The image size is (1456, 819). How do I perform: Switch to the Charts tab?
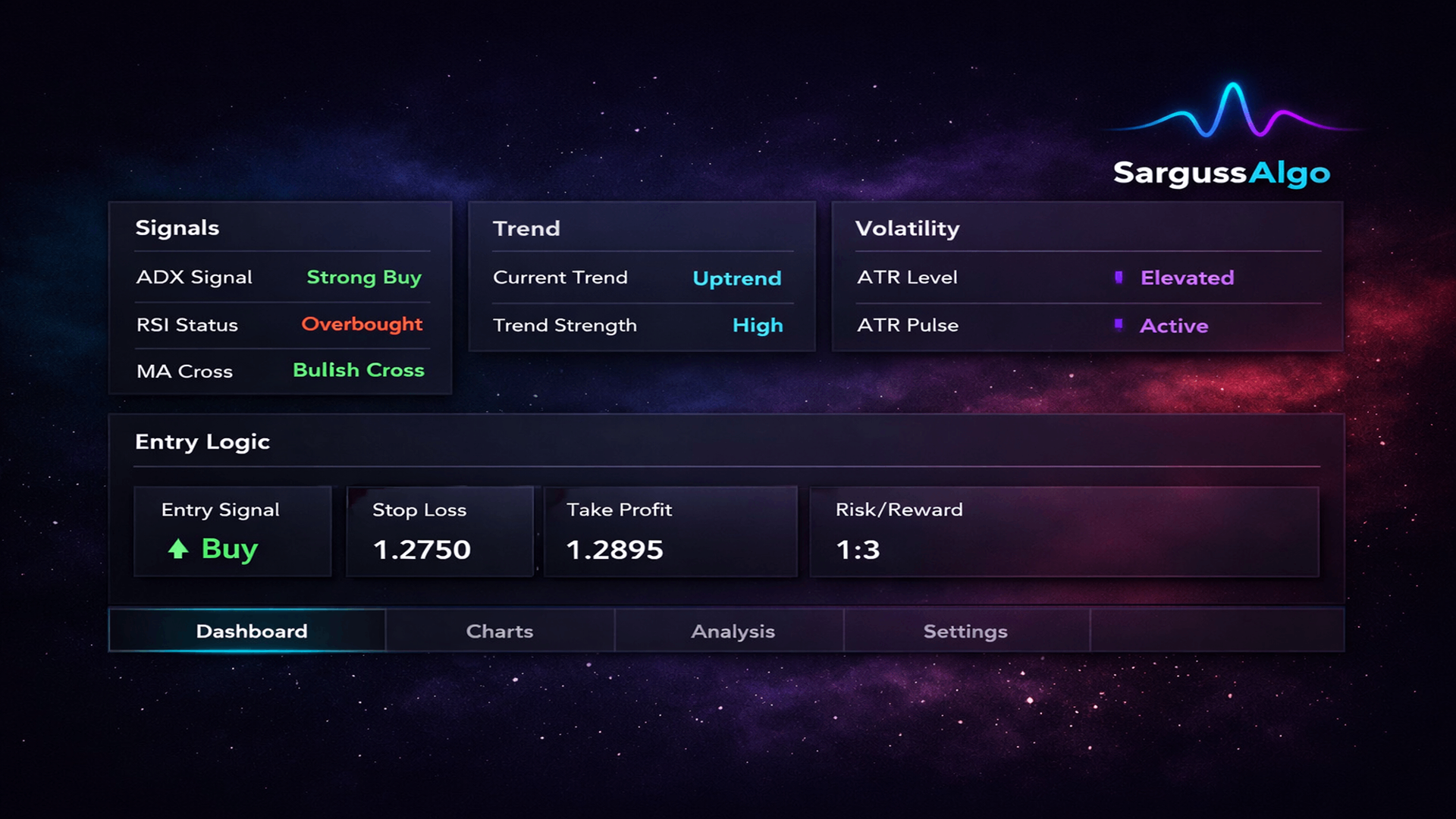(500, 631)
